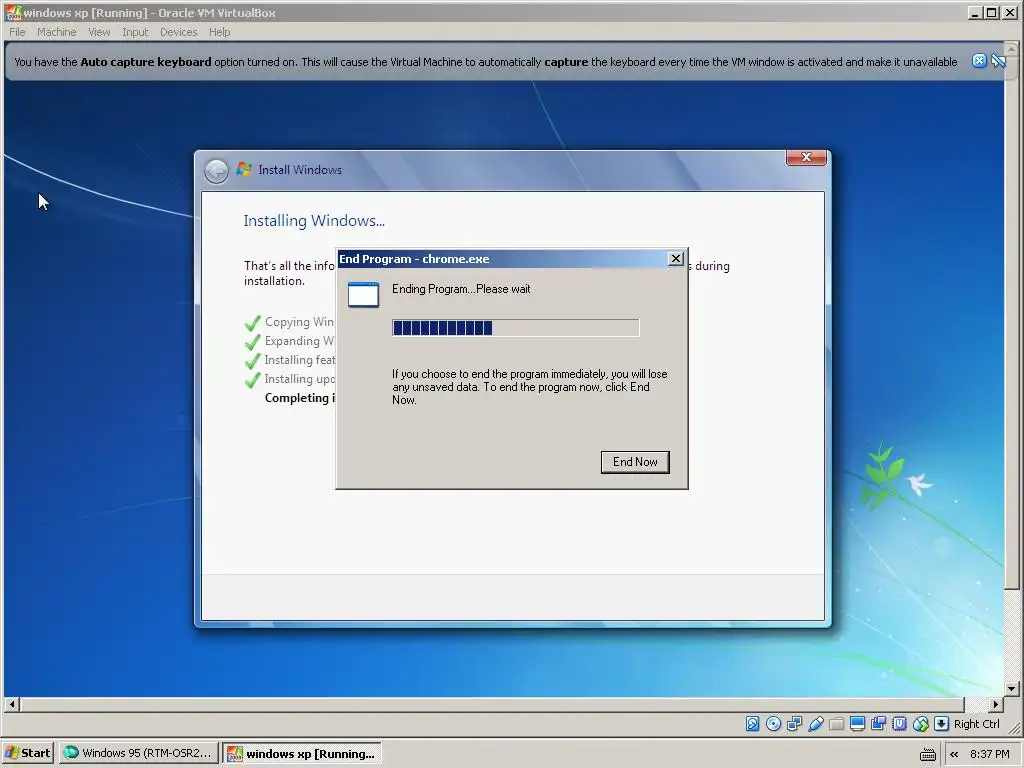1024x768 pixels.
Task: Click the window resize grip beside Right Ctrl
Action: 1014,727
